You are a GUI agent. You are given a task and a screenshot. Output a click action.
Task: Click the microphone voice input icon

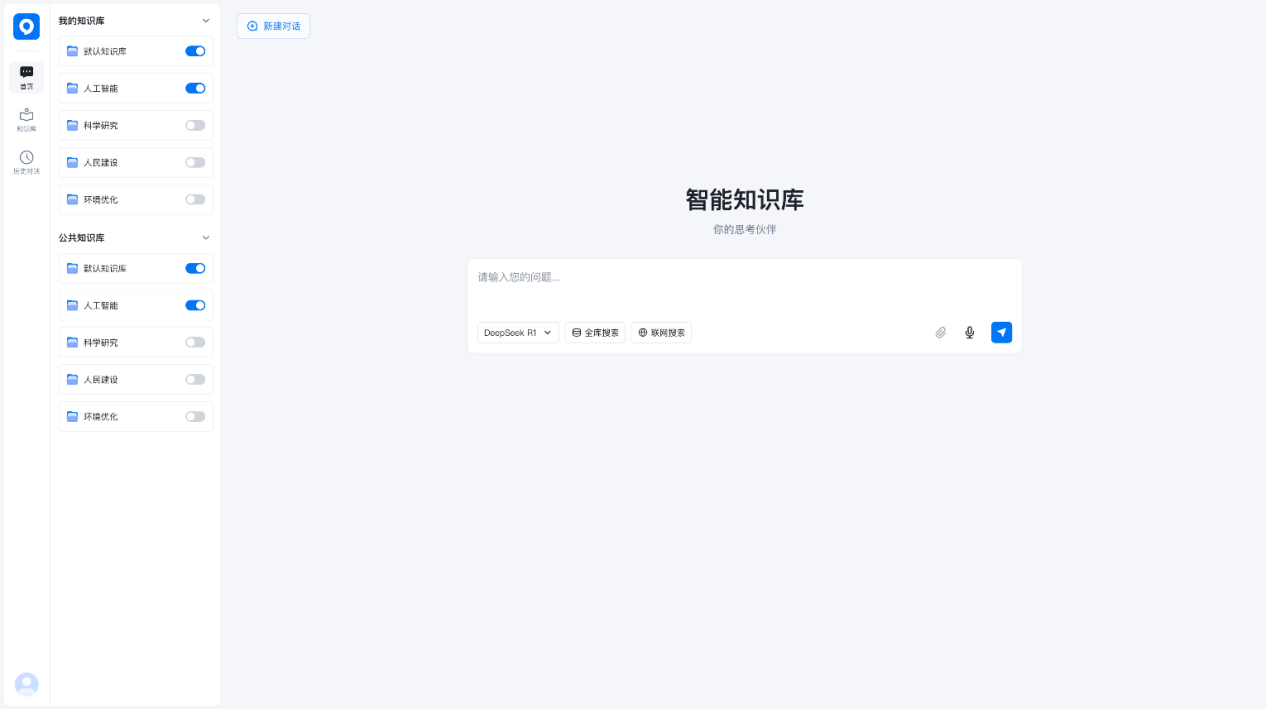(x=969, y=333)
